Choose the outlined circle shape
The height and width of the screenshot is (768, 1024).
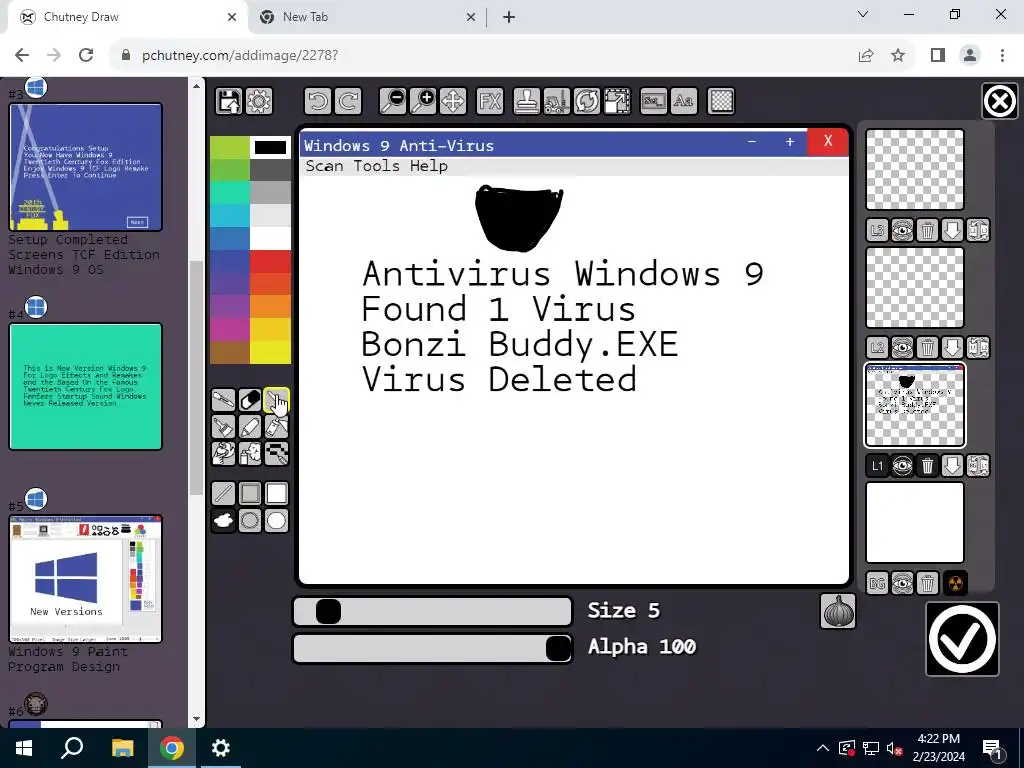(x=250, y=520)
